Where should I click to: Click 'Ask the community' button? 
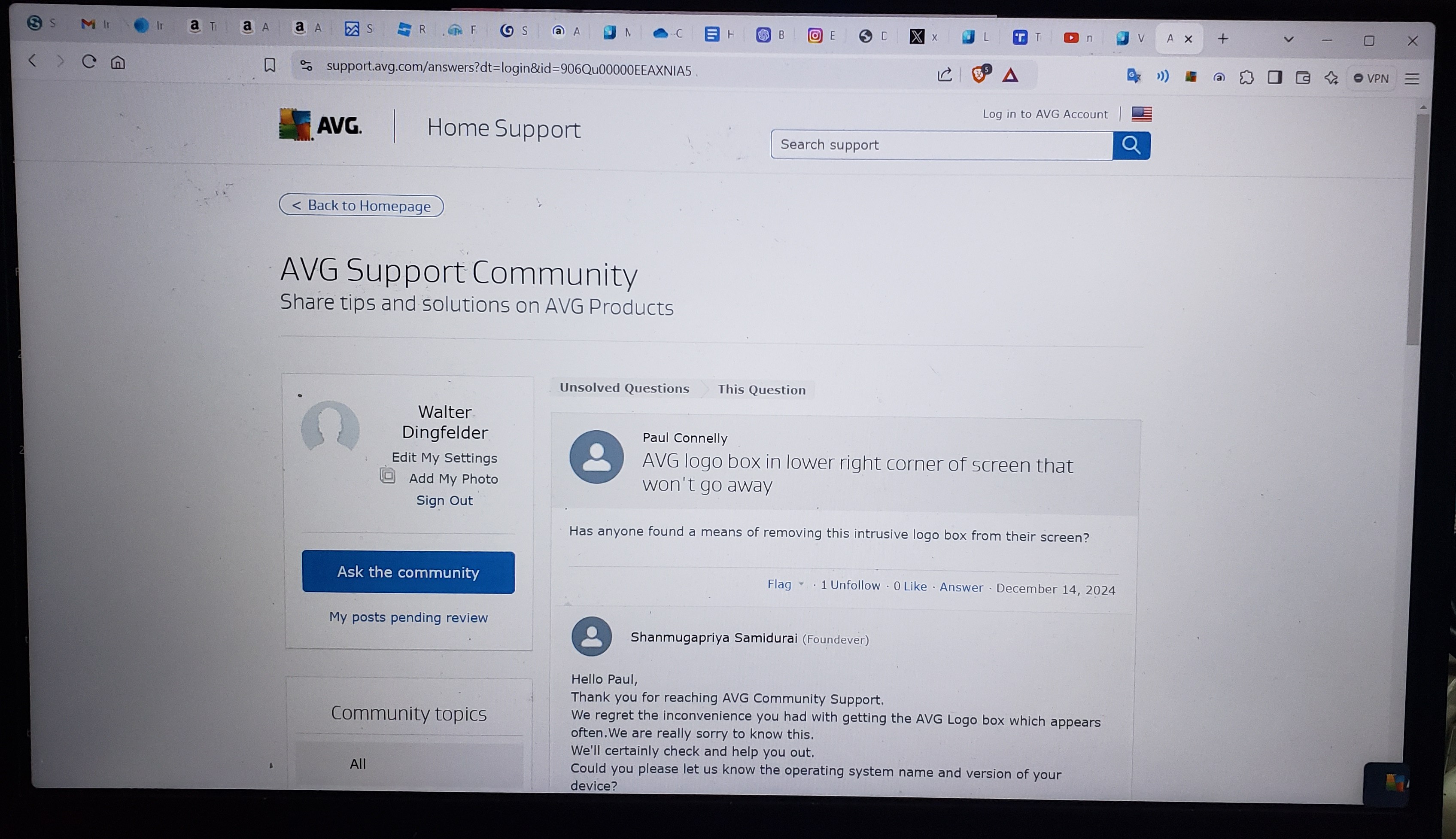pyautogui.click(x=408, y=572)
